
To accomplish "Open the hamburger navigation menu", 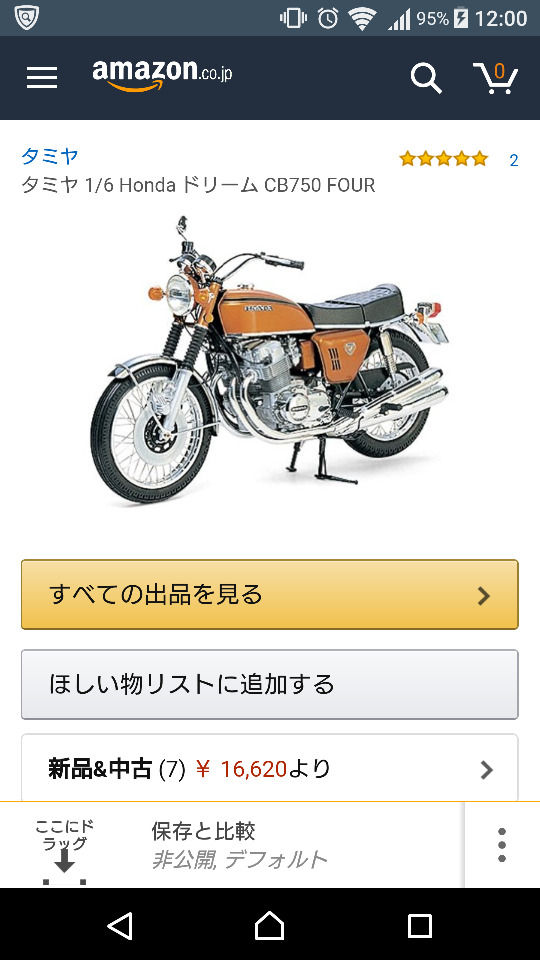I will (x=42, y=78).
